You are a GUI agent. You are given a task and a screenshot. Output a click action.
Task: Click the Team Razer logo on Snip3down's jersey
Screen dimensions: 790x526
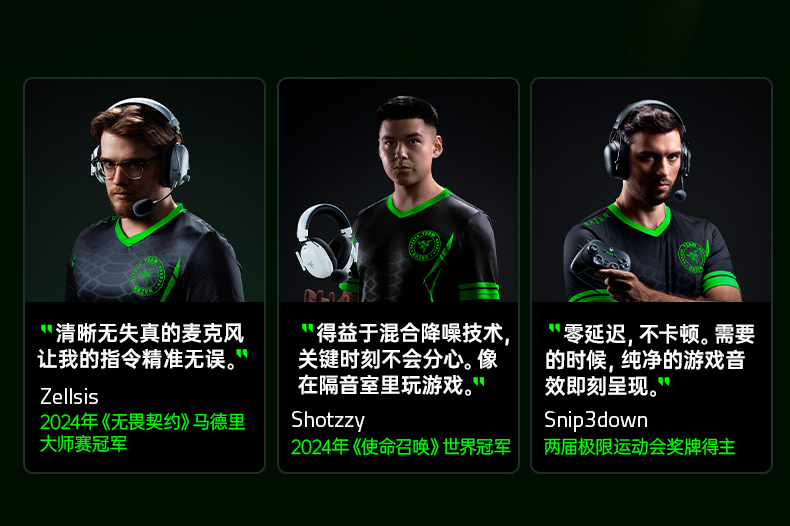(692, 256)
